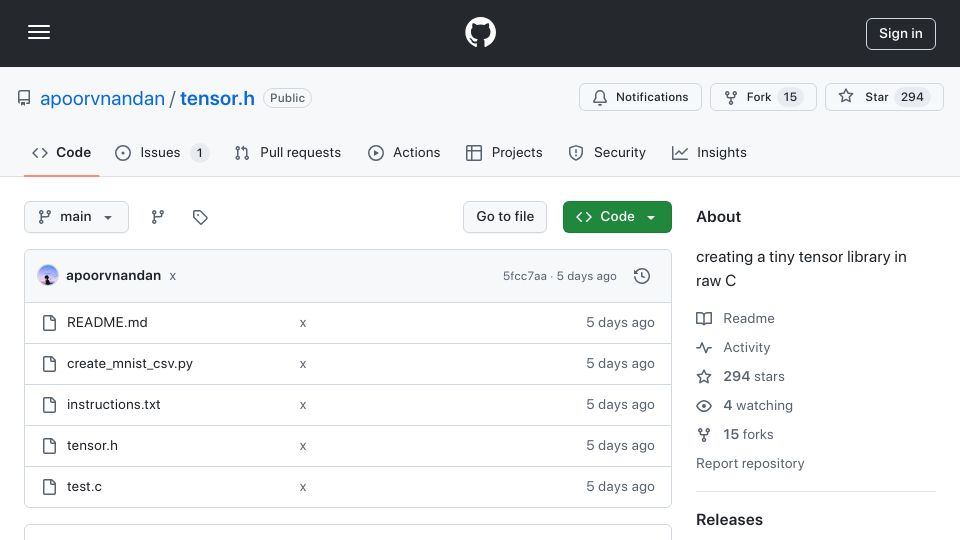The width and height of the screenshot is (960, 540).
Task: Open the tensor.h repository name link
Action: pyautogui.click(x=217, y=98)
